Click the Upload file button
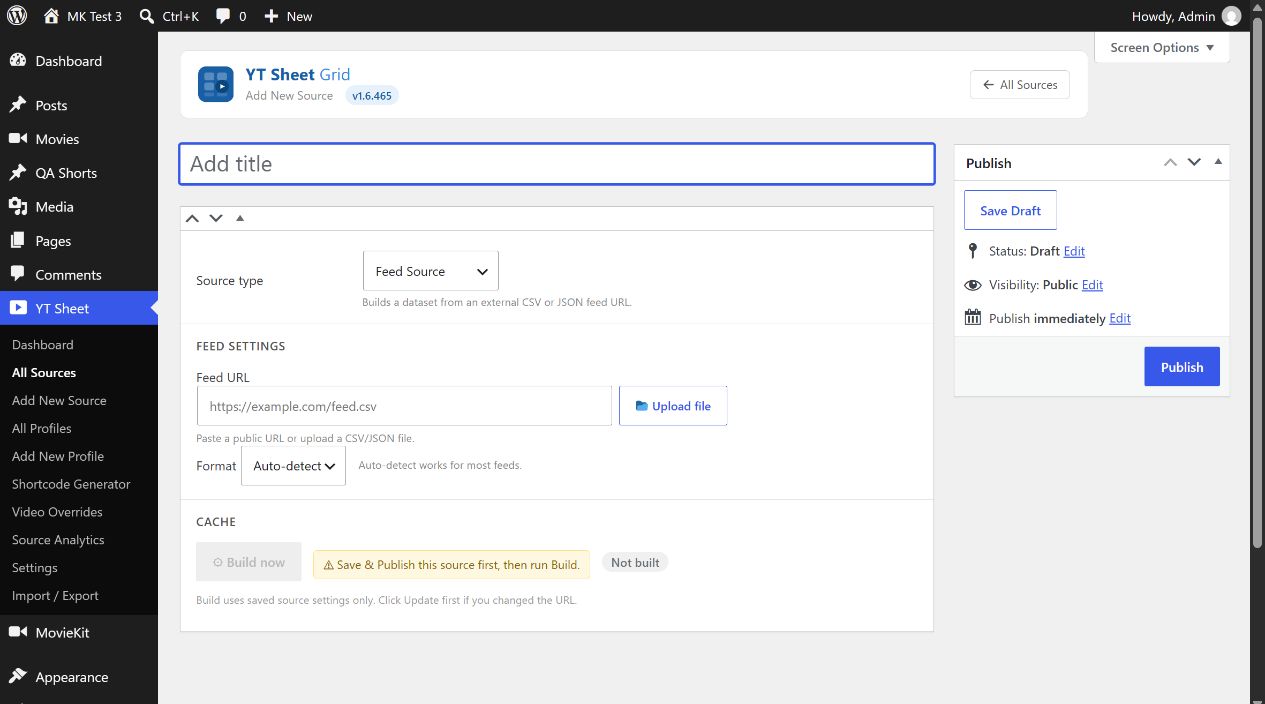1265x704 pixels. [673, 406]
